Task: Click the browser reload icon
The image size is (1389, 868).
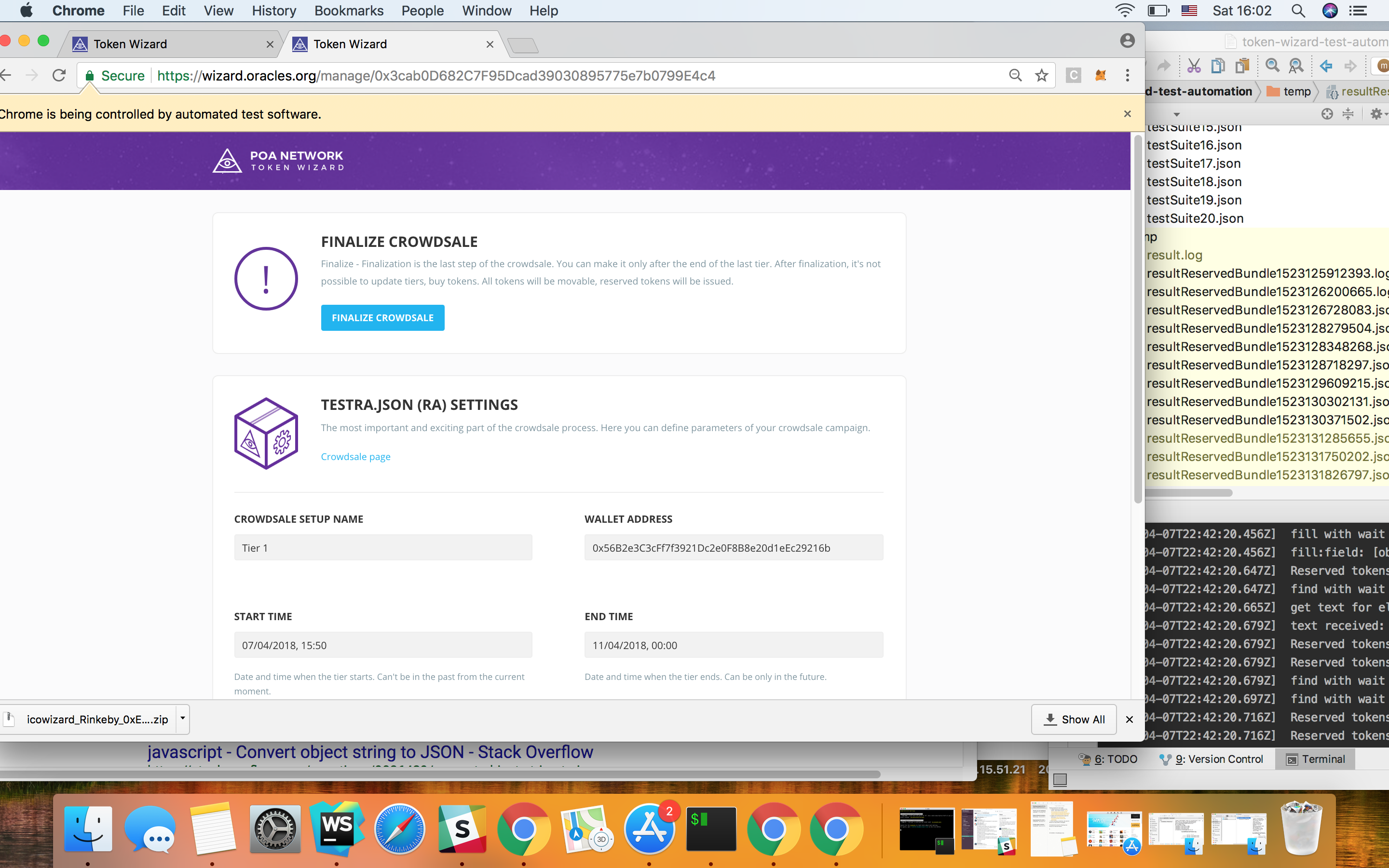Action: 59,75
